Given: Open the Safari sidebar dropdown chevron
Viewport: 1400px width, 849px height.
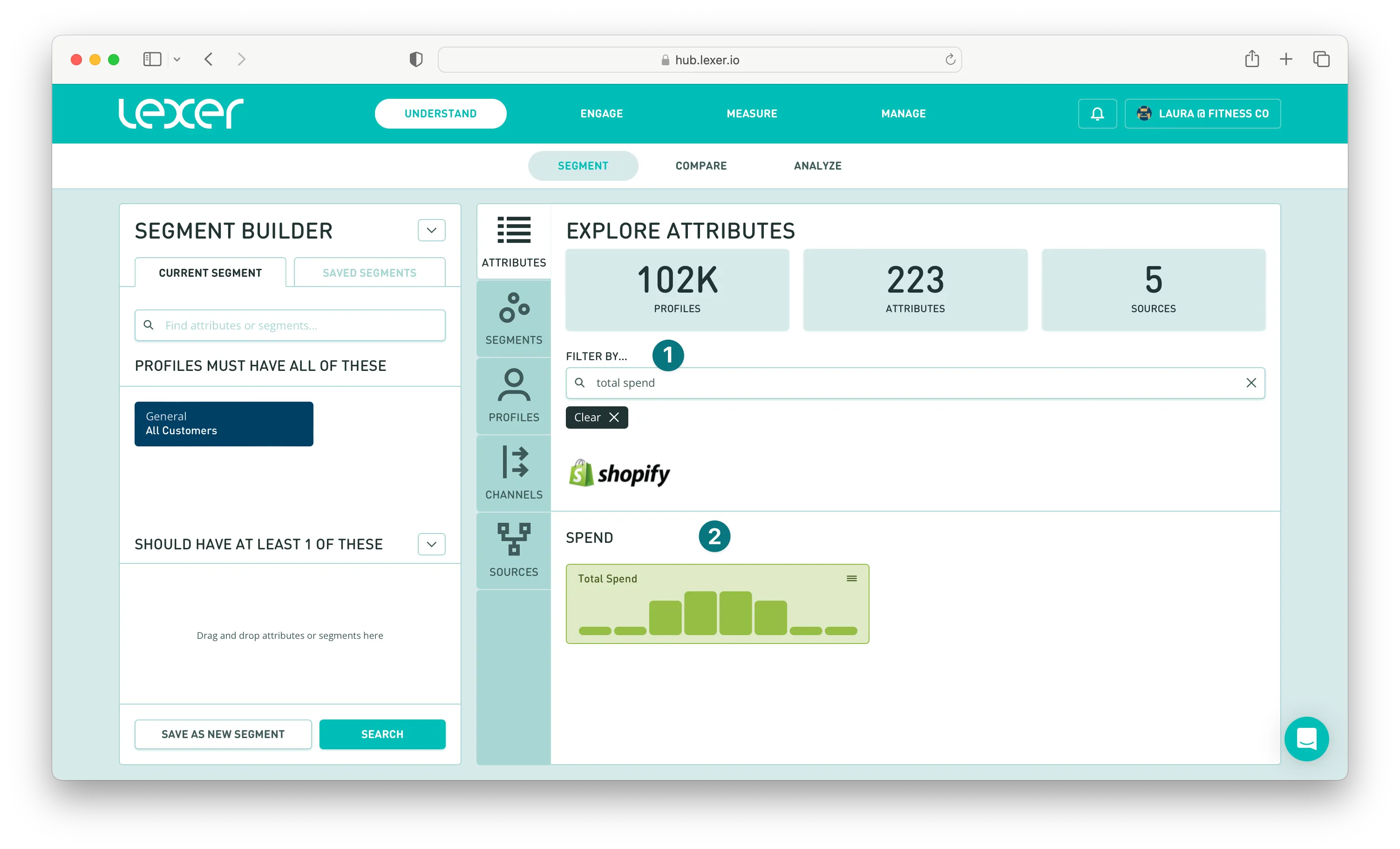Looking at the screenshot, I should click(x=177, y=59).
